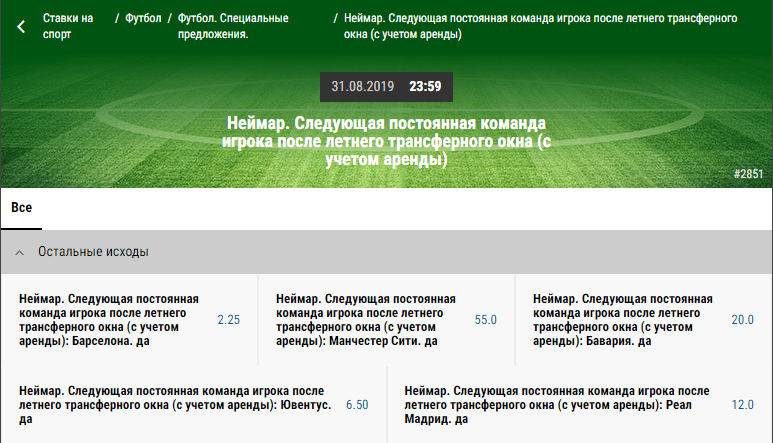Bet on Барселона at odds 2.25
The height and width of the screenshot is (443, 773).
(229, 320)
